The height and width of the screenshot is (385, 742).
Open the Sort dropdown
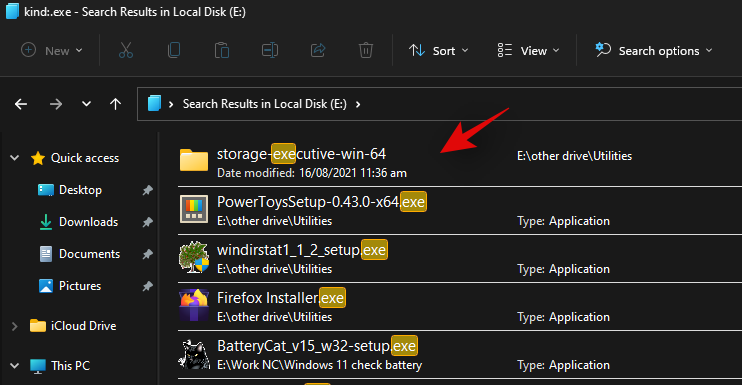pos(439,51)
